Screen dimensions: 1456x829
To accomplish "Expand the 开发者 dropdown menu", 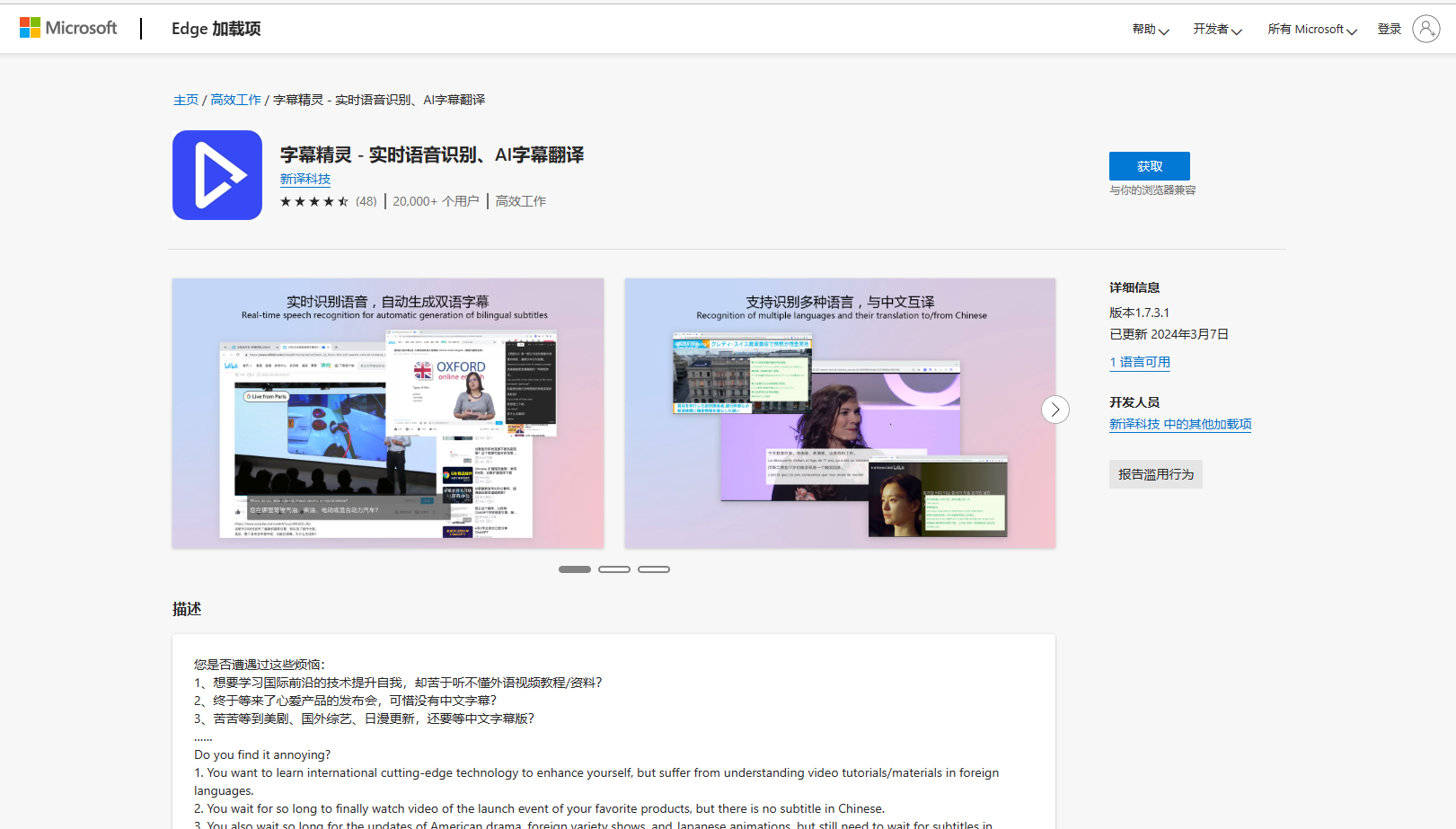I will tap(1217, 30).
